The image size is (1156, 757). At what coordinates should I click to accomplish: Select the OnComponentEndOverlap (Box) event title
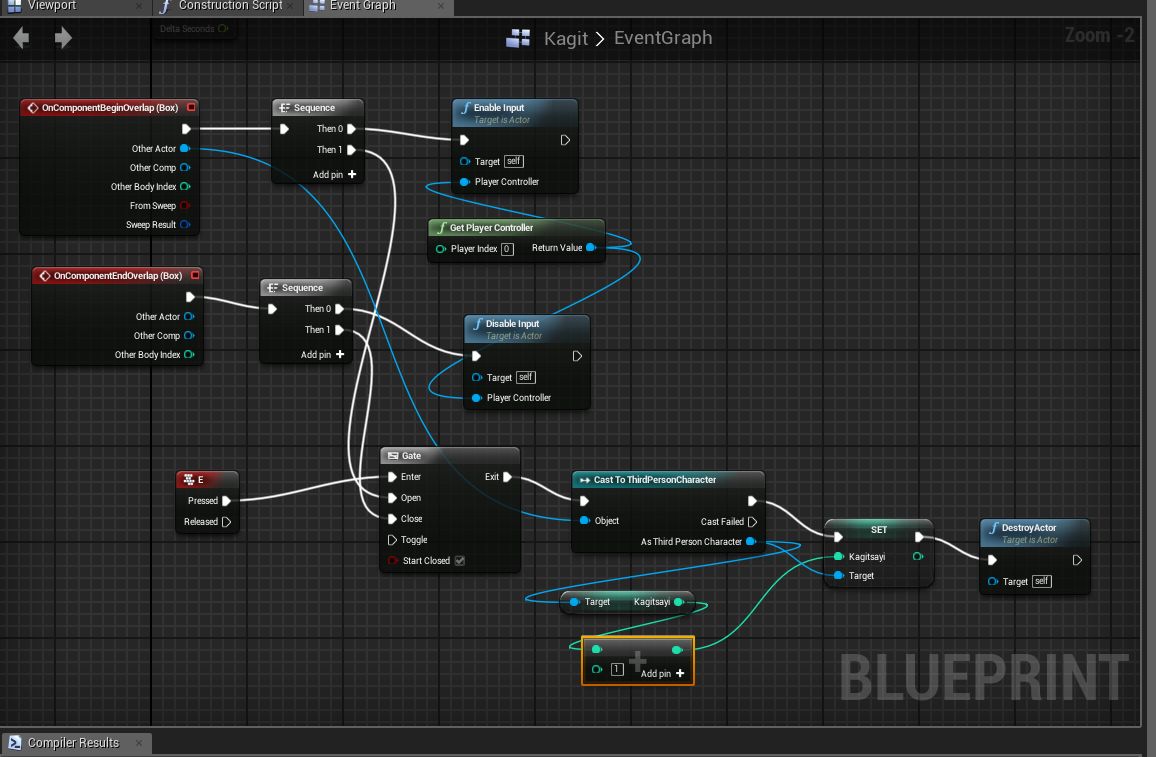(118, 276)
